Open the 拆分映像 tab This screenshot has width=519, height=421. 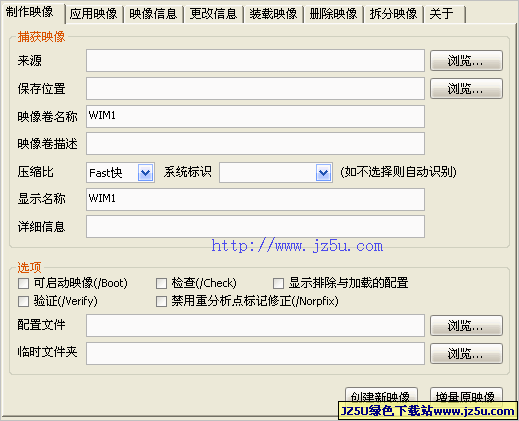pos(393,14)
